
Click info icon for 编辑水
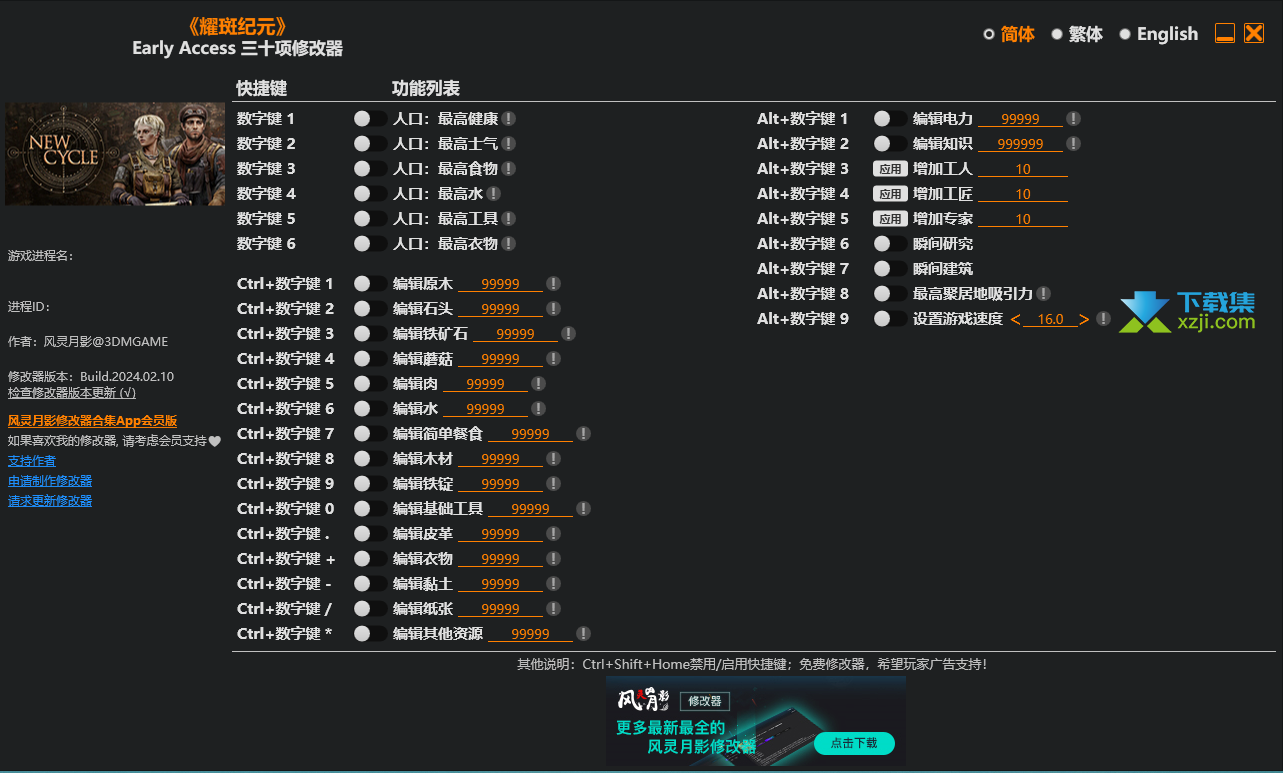[x=538, y=408]
